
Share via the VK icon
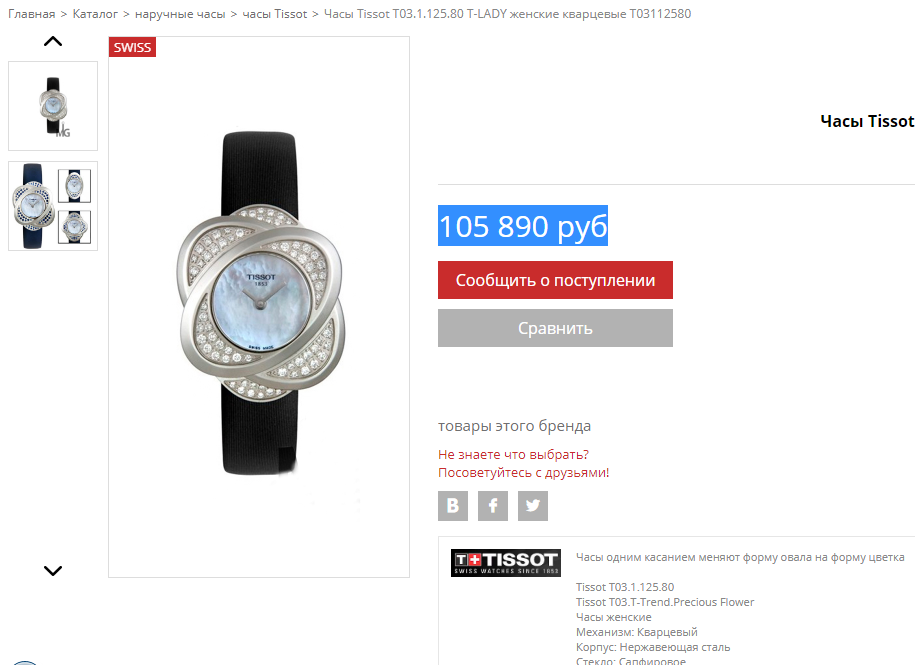(453, 505)
